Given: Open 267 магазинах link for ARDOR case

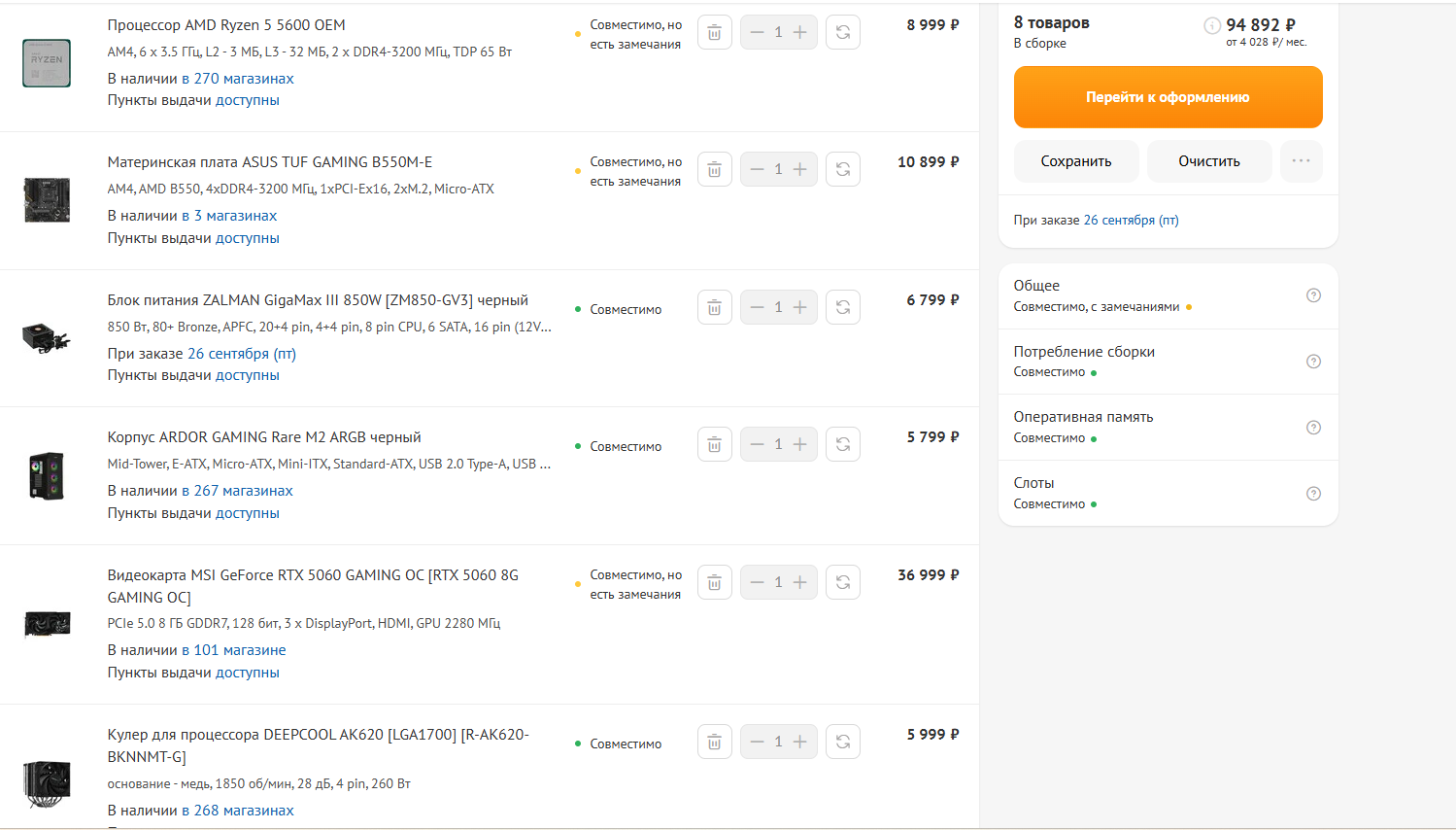Looking at the screenshot, I should click(237, 491).
